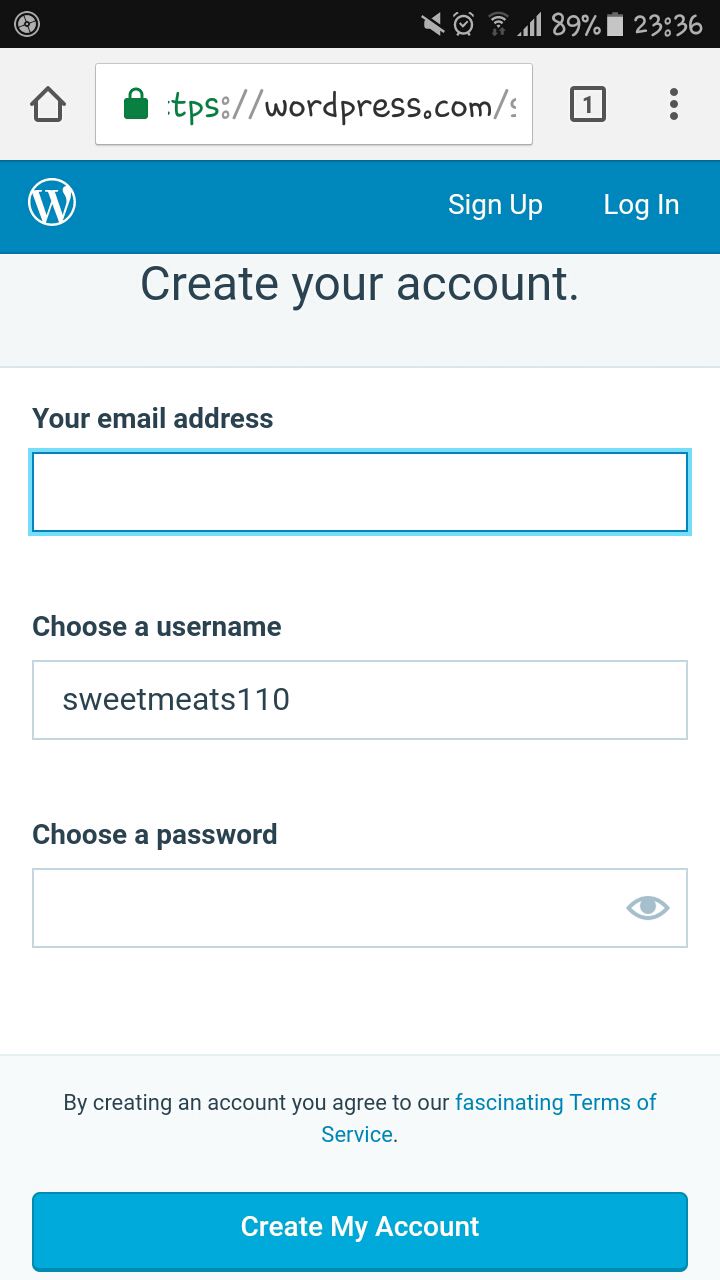The height and width of the screenshot is (1280, 720).
Task: Tap the Wi-Fi status icon
Action: (x=497, y=24)
